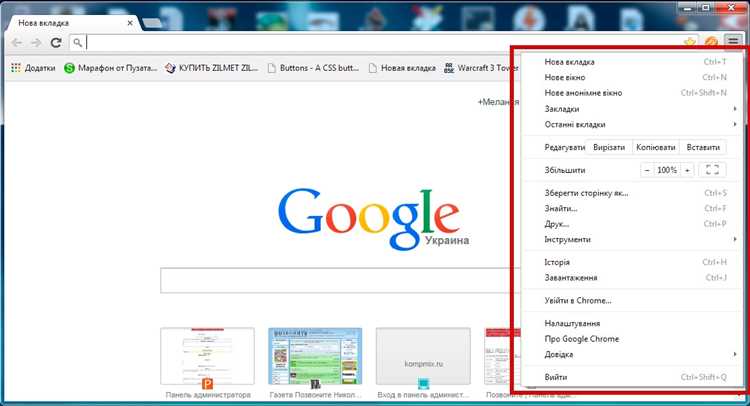The width and height of the screenshot is (750, 406).
Task: Click the address bar field
Action: pos(383,43)
